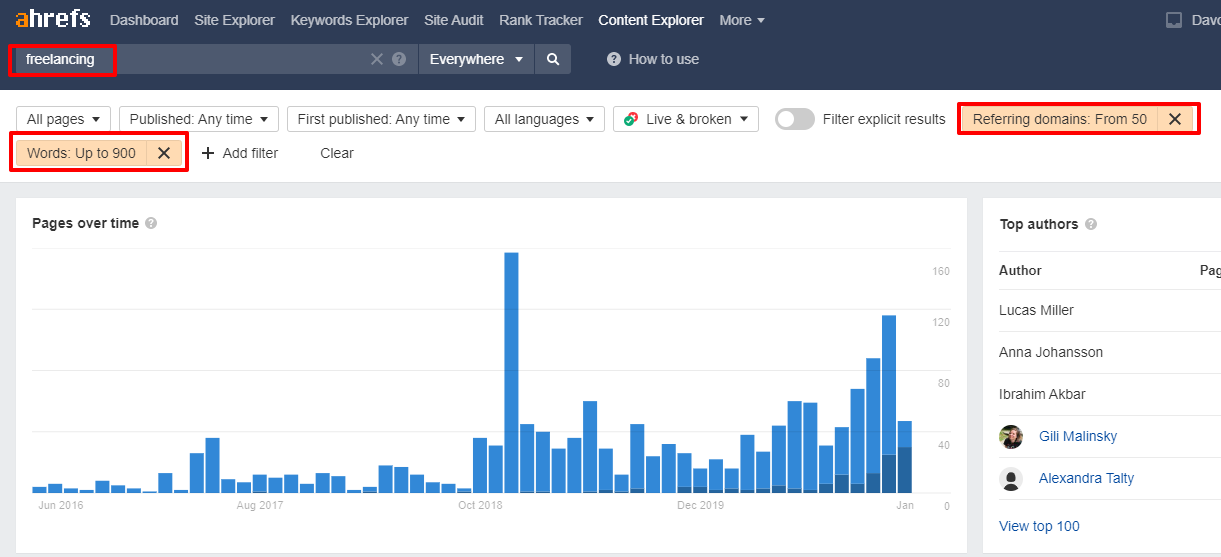Open Content Explorer
The width and height of the screenshot is (1221, 557).
[651, 20]
